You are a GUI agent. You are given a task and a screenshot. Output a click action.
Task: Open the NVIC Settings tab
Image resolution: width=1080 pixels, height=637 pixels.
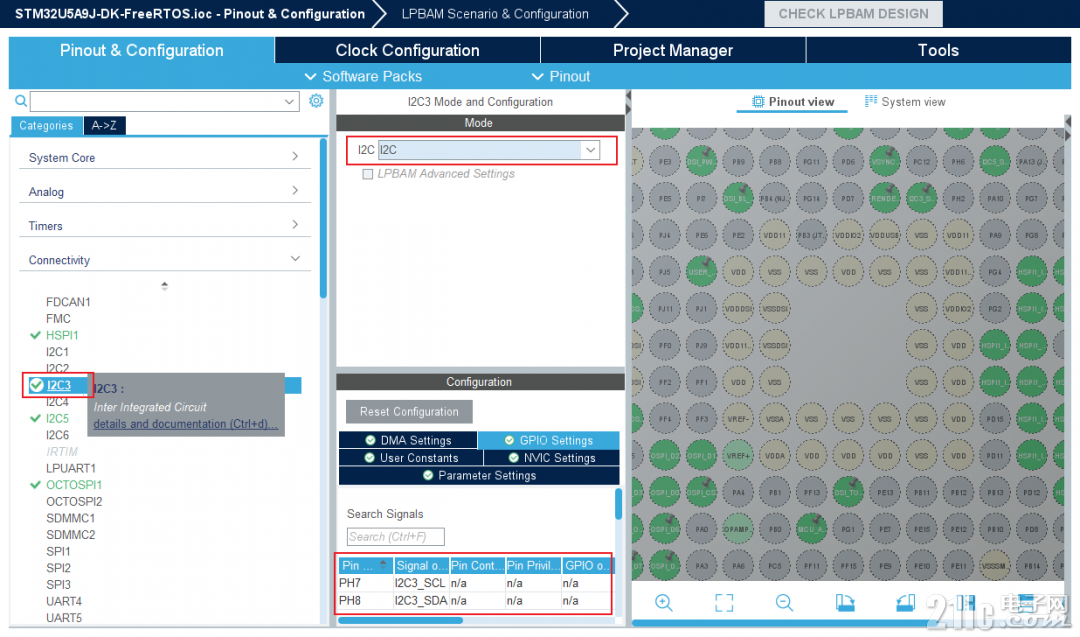[x=552, y=458]
